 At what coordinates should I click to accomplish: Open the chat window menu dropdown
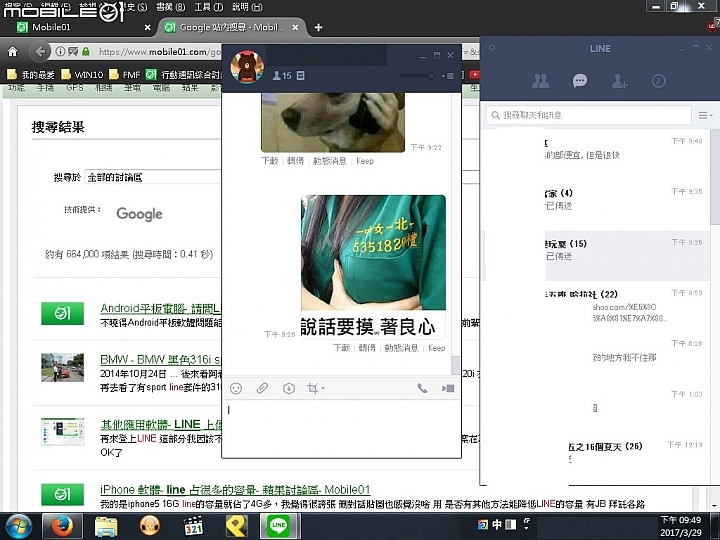click(x=448, y=76)
